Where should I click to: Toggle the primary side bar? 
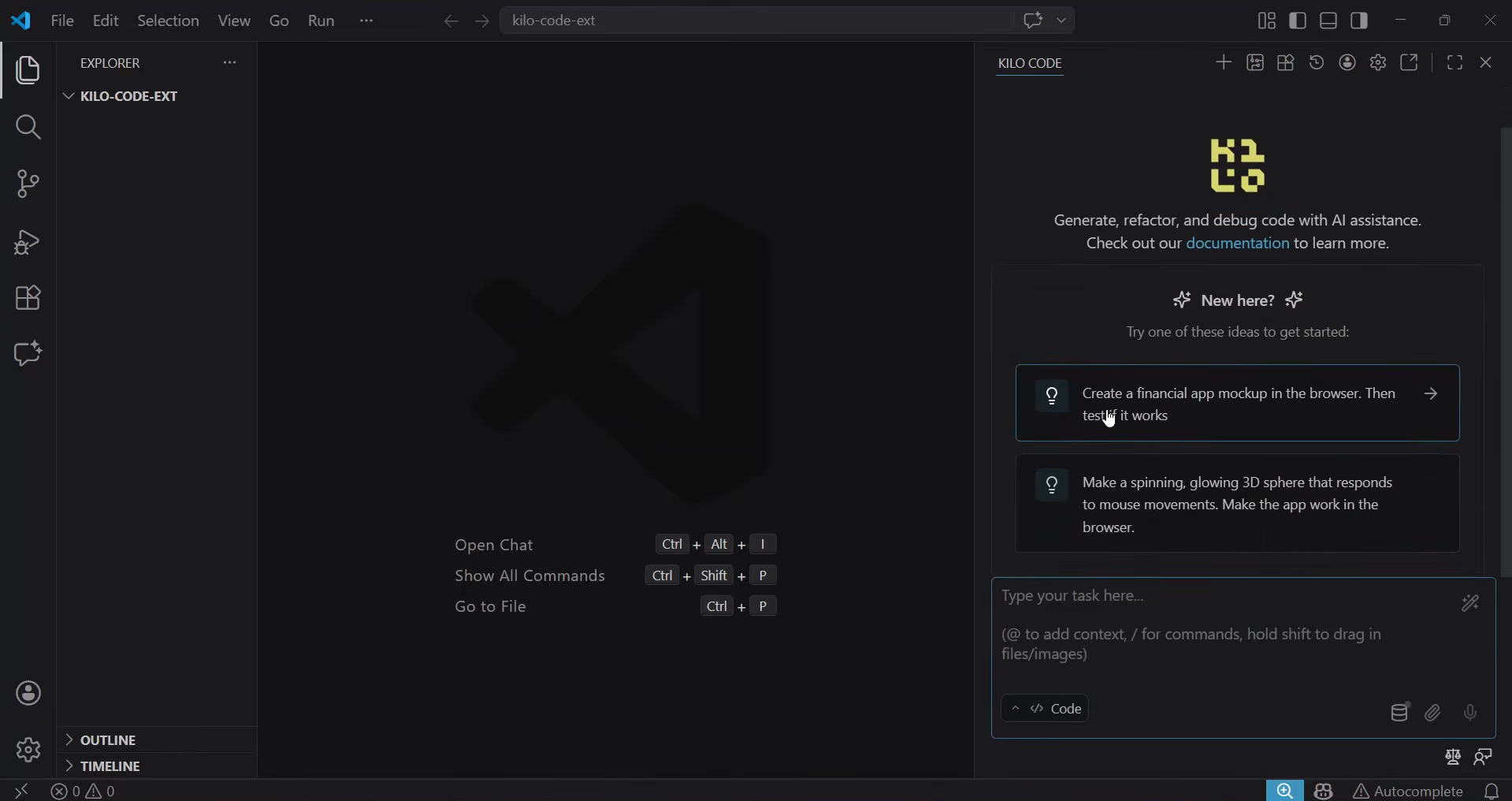pyautogui.click(x=1298, y=20)
